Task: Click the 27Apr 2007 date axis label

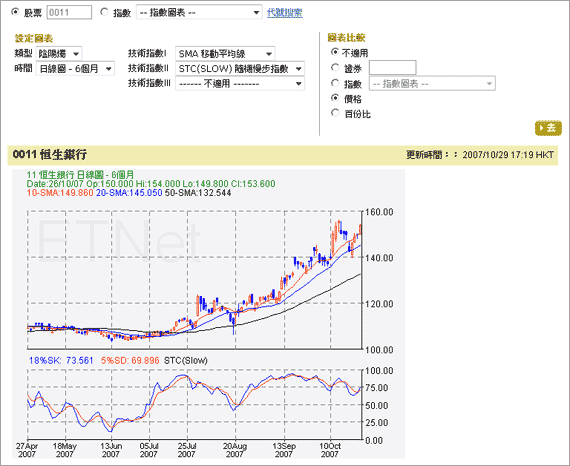Action: [27, 450]
